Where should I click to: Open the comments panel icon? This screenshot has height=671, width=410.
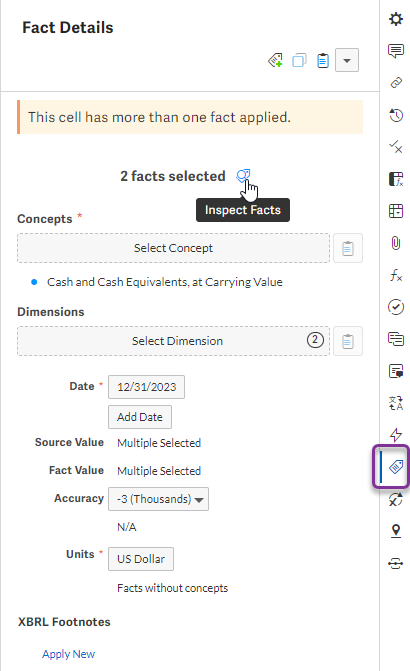click(x=396, y=50)
